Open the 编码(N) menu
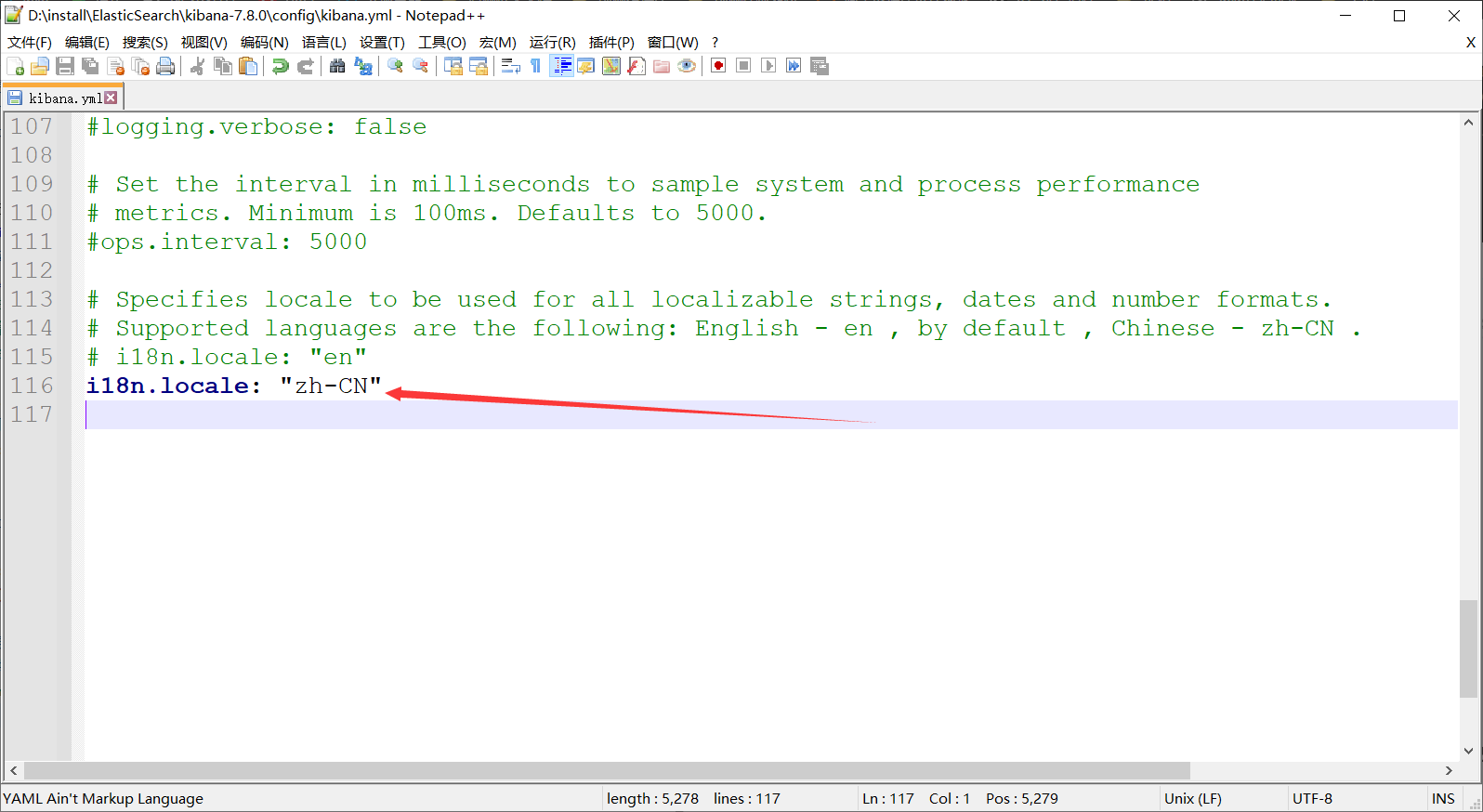 coord(265,43)
